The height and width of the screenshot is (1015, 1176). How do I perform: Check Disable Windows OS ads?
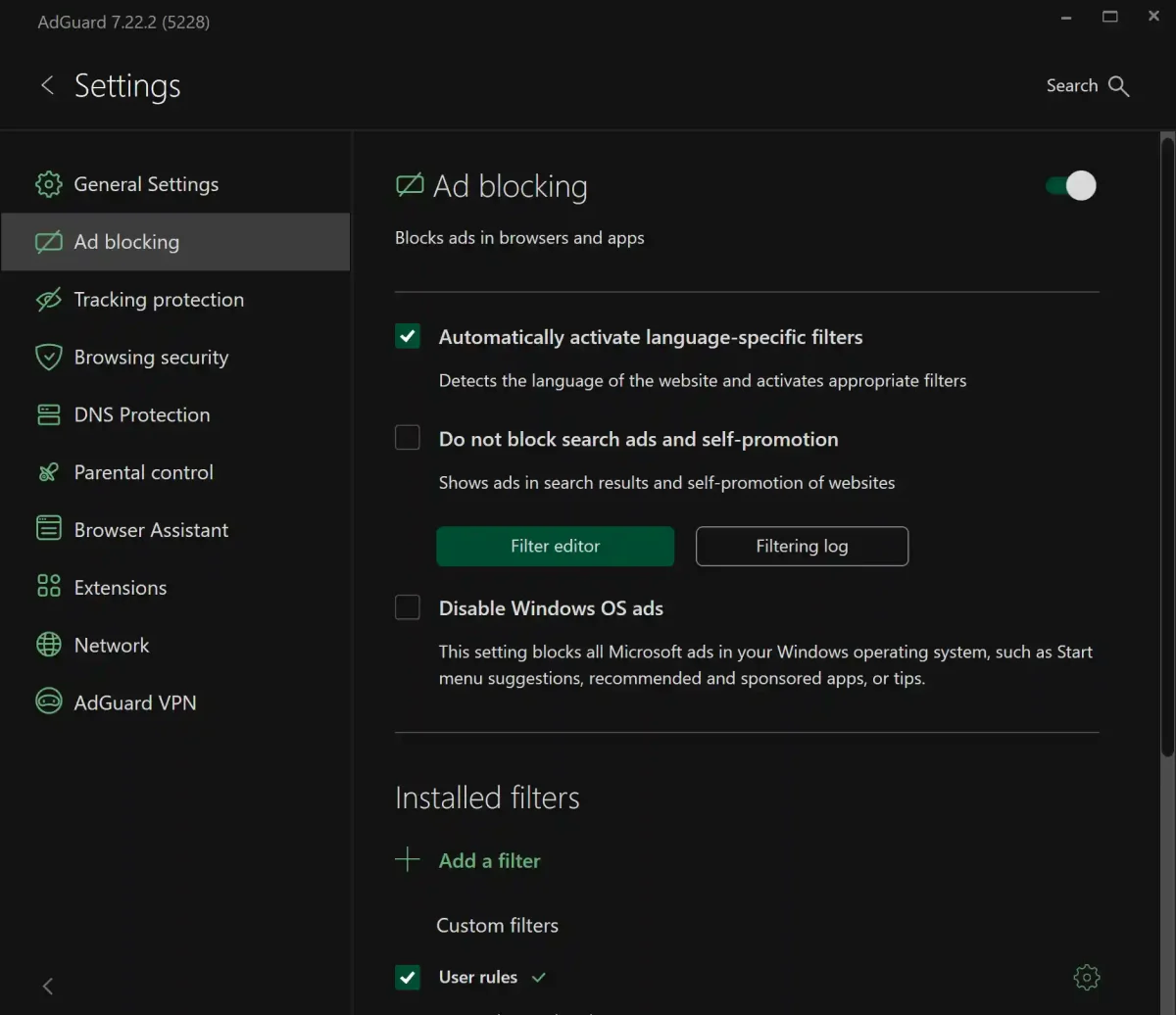pyautogui.click(x=407, y=607)
